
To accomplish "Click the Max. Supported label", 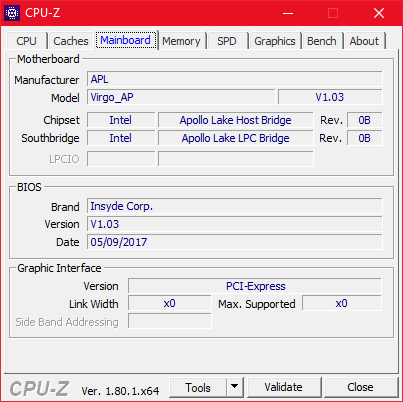I will tap(257, 304).
